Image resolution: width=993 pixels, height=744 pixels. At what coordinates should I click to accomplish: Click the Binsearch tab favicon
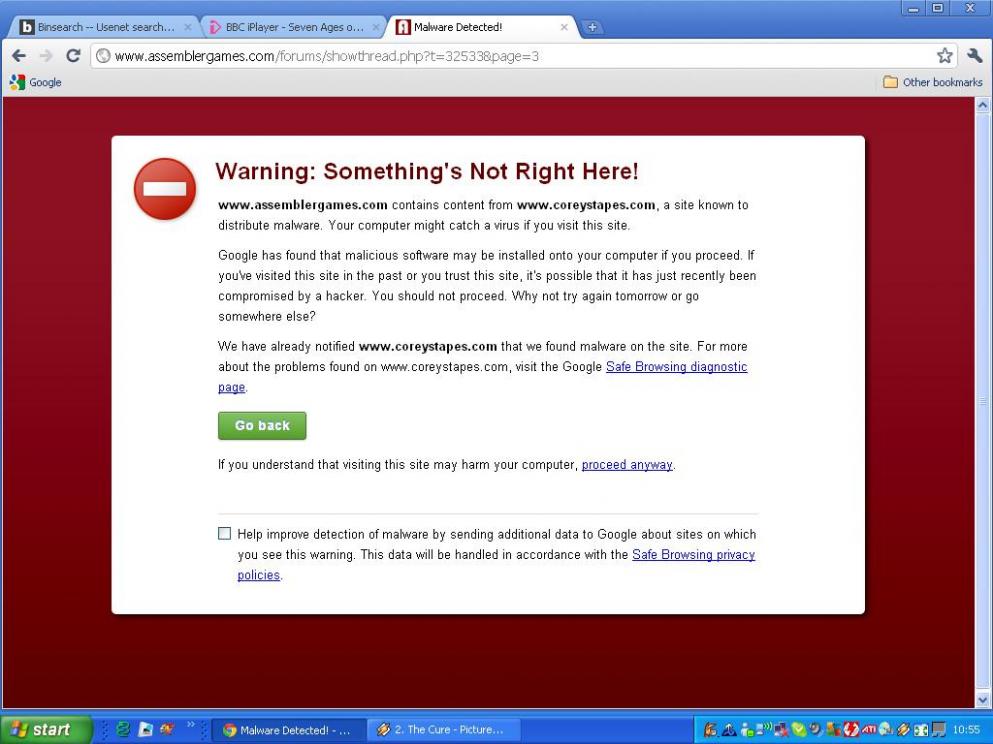pyautogui.click(x=27, y=27)
